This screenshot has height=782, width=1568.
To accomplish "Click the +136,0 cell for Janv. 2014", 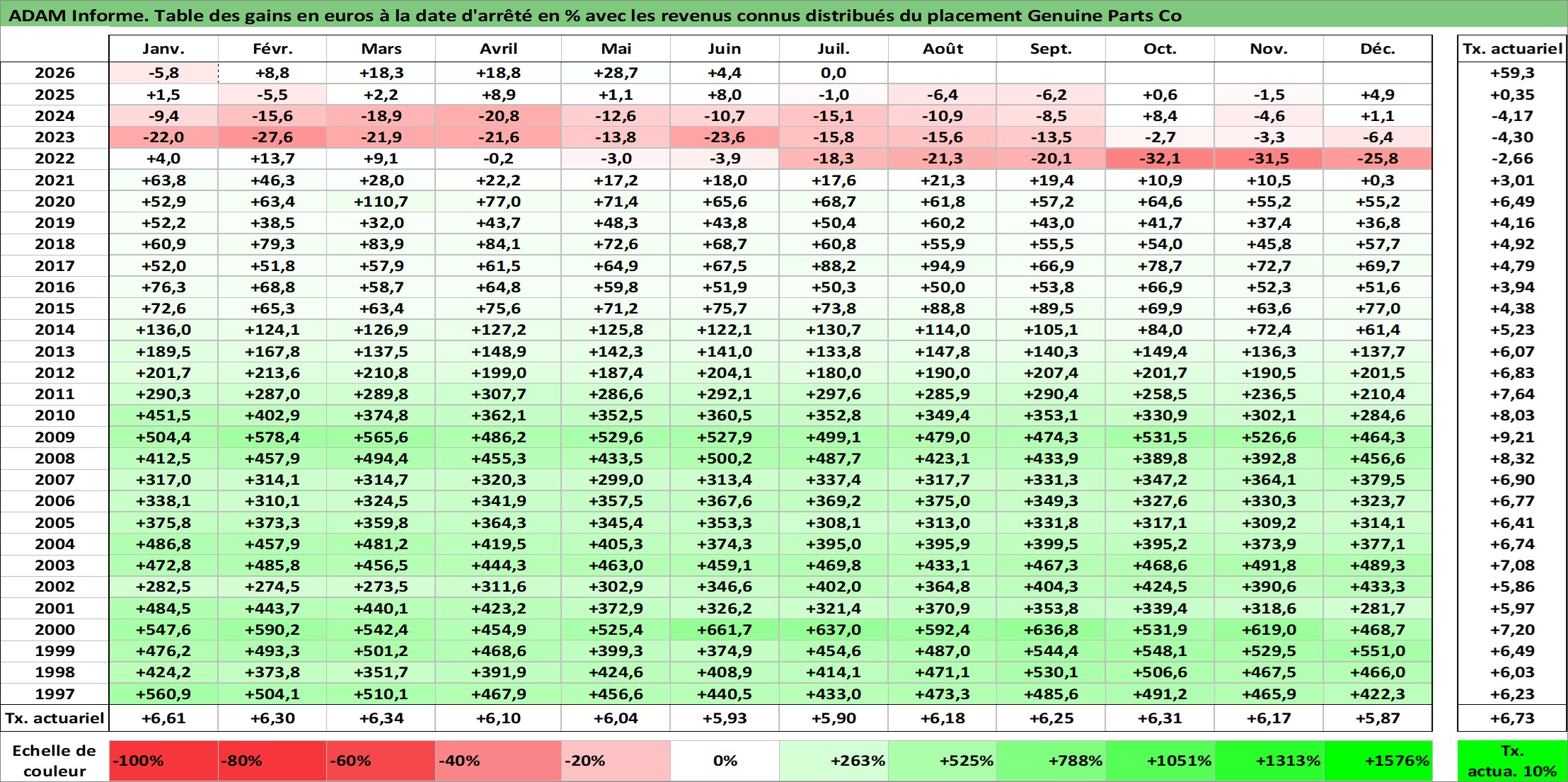I will [163, 330].
